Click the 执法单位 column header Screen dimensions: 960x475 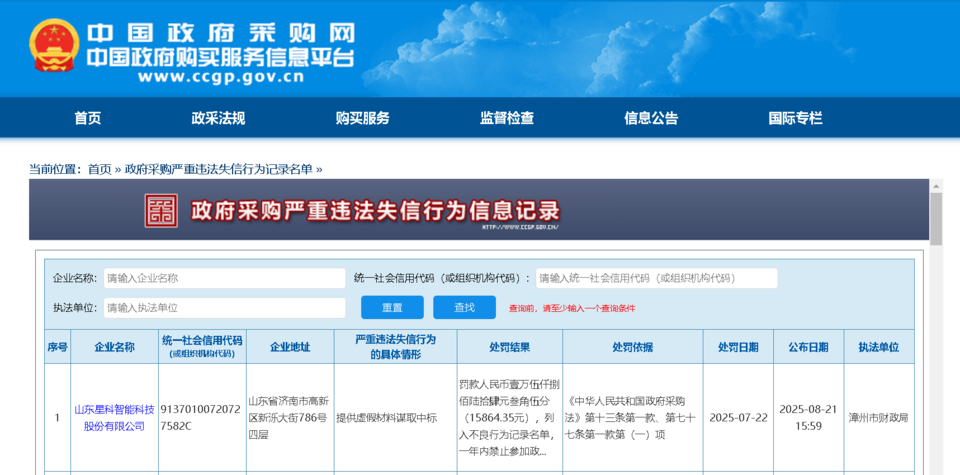click(879, 347)
